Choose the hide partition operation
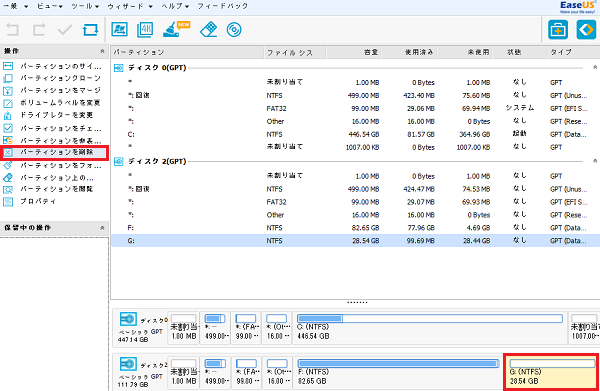600x391 pixels. [53, 140]
